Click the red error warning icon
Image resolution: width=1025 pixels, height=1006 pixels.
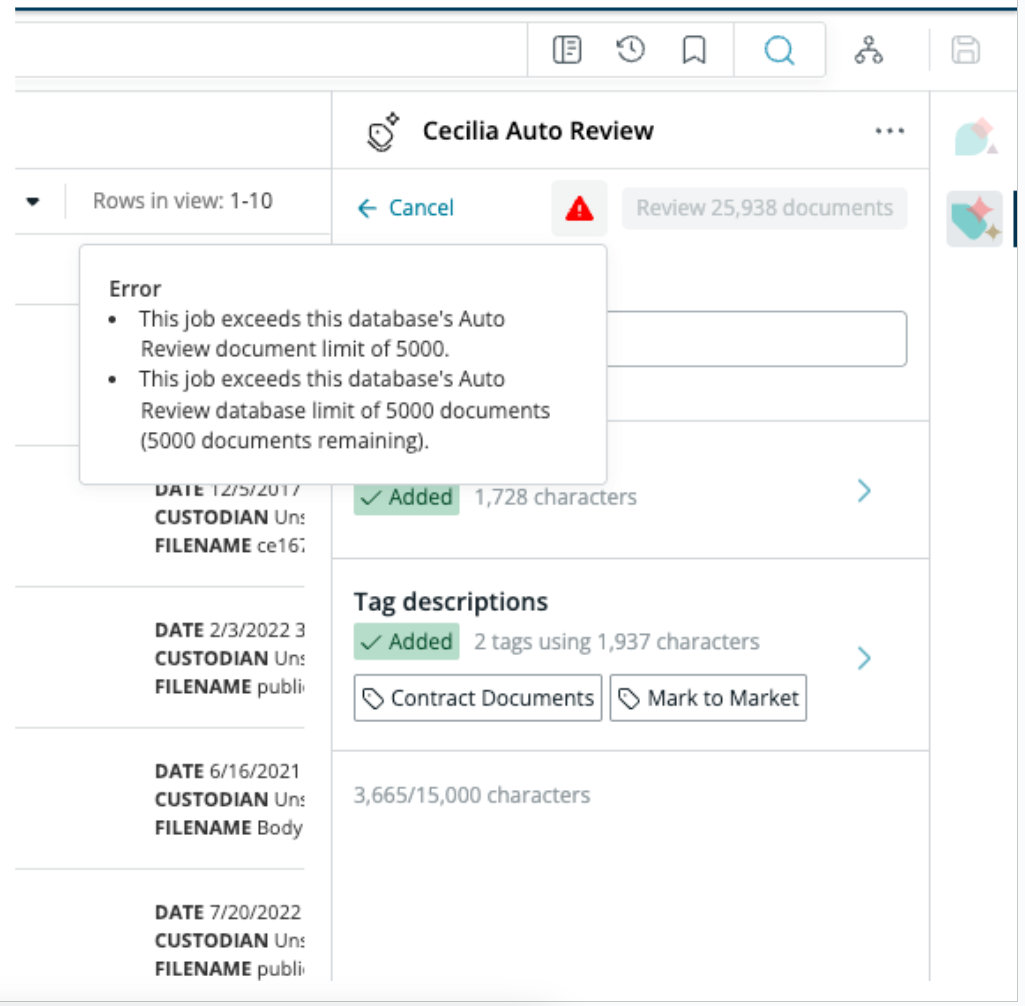point(579,208)
